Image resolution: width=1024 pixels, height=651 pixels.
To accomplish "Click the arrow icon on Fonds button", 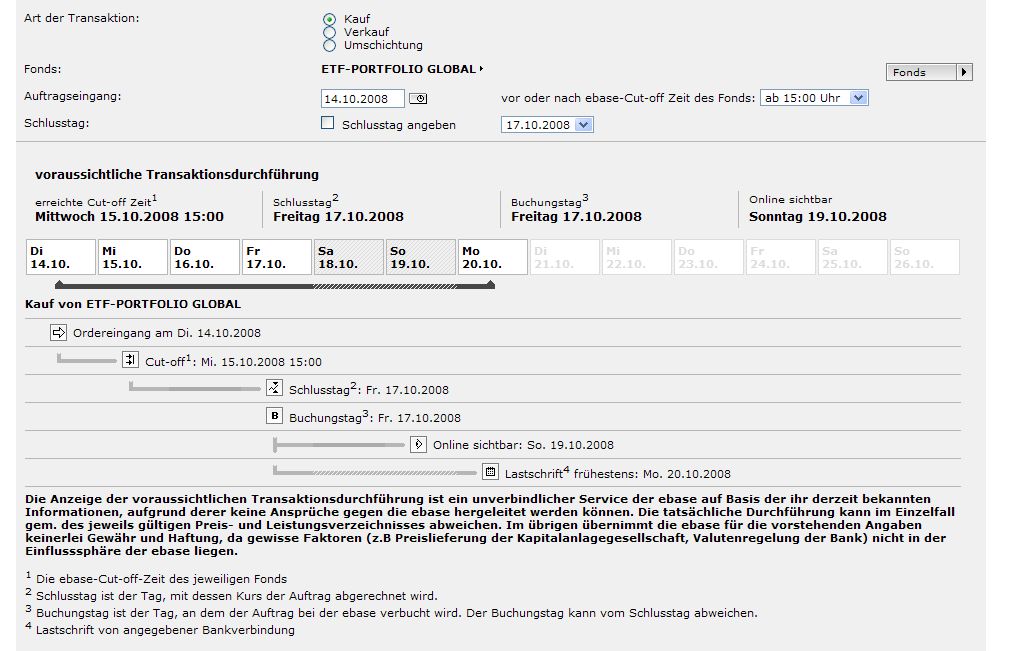I will point(964,72).
